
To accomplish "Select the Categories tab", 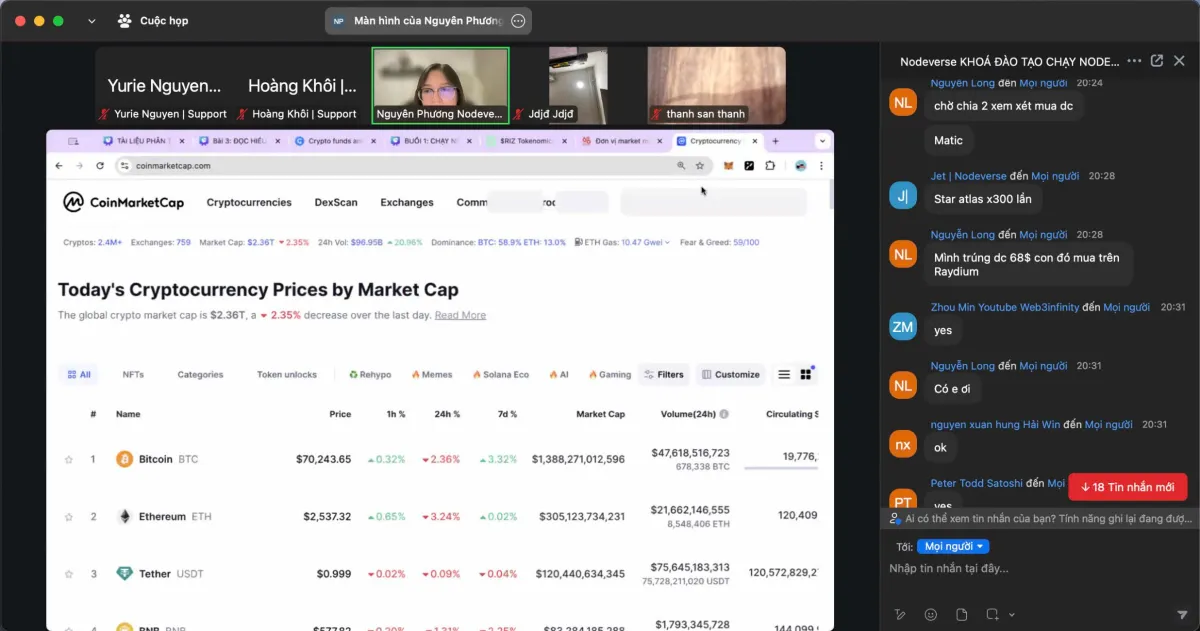I will click(x=200, y=375).
